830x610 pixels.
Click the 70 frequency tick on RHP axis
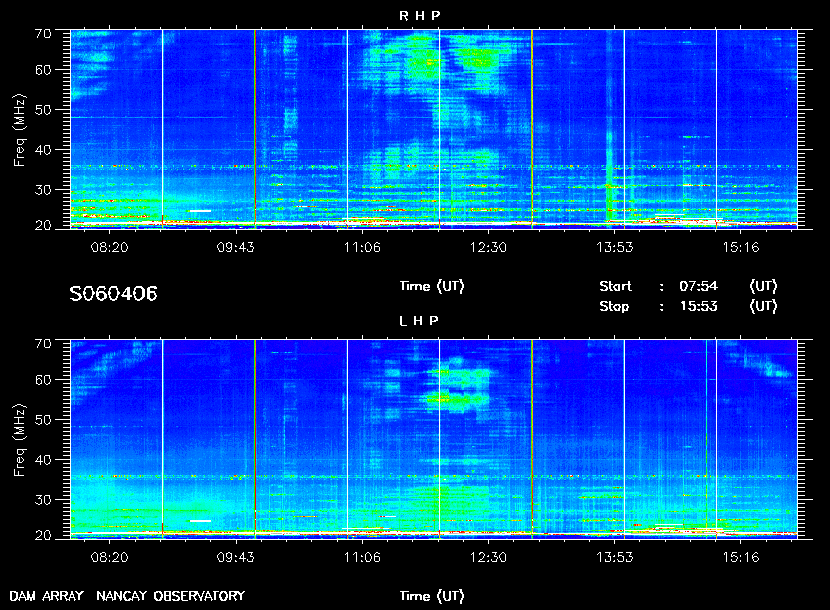coord(43,33)
